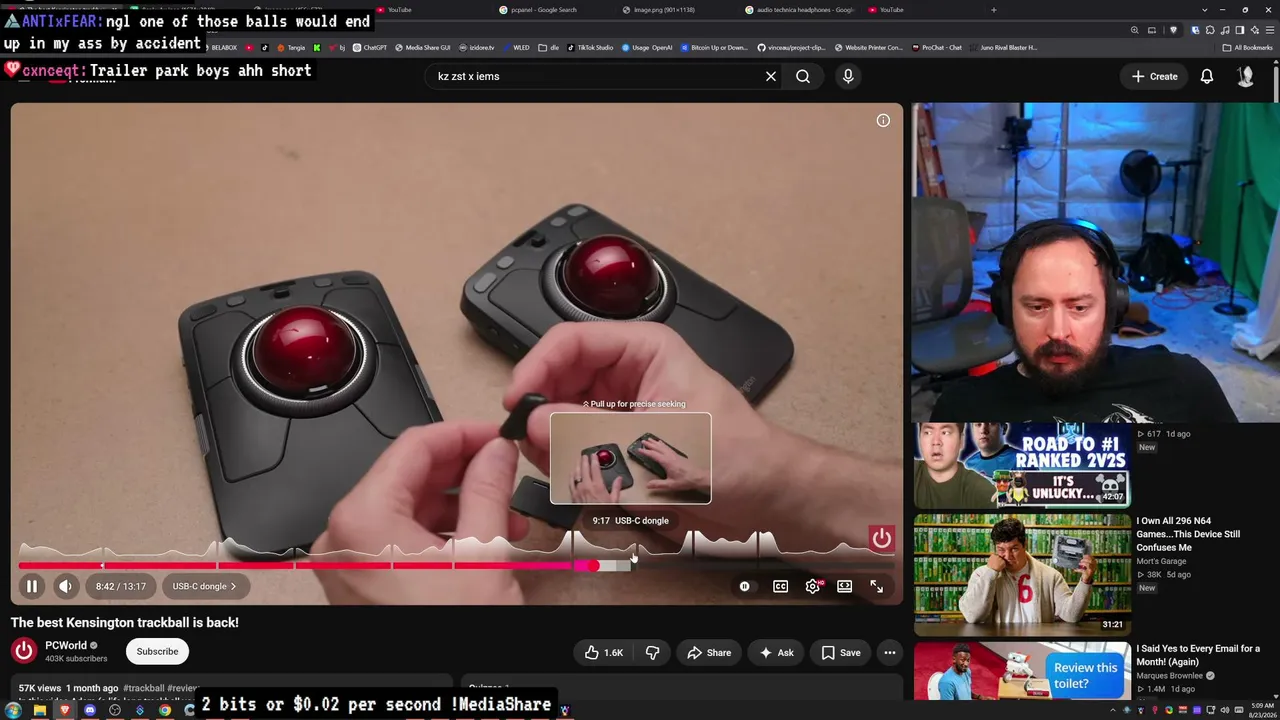Open Chrome from the taskbar

point(165,710)
